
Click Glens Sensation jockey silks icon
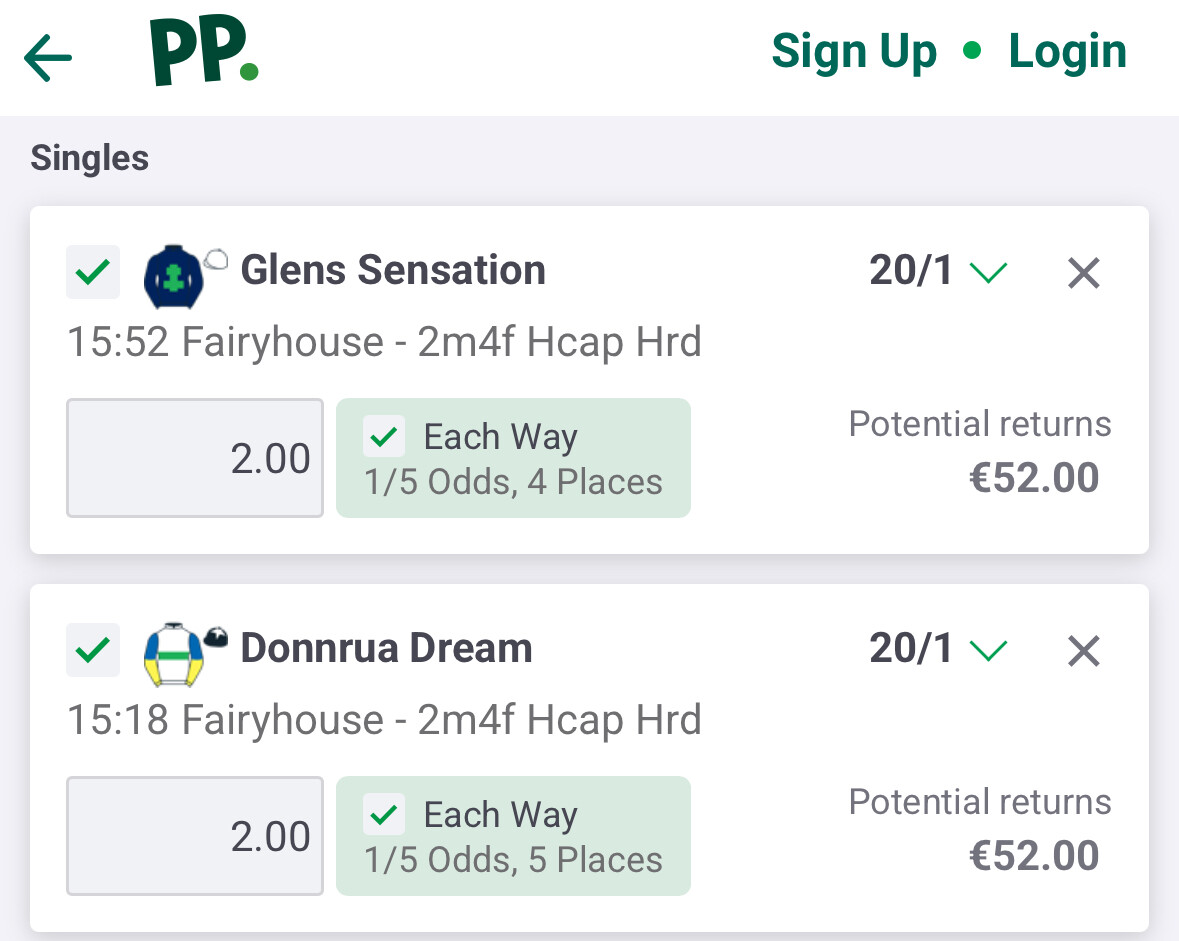[x=173, y=275]
